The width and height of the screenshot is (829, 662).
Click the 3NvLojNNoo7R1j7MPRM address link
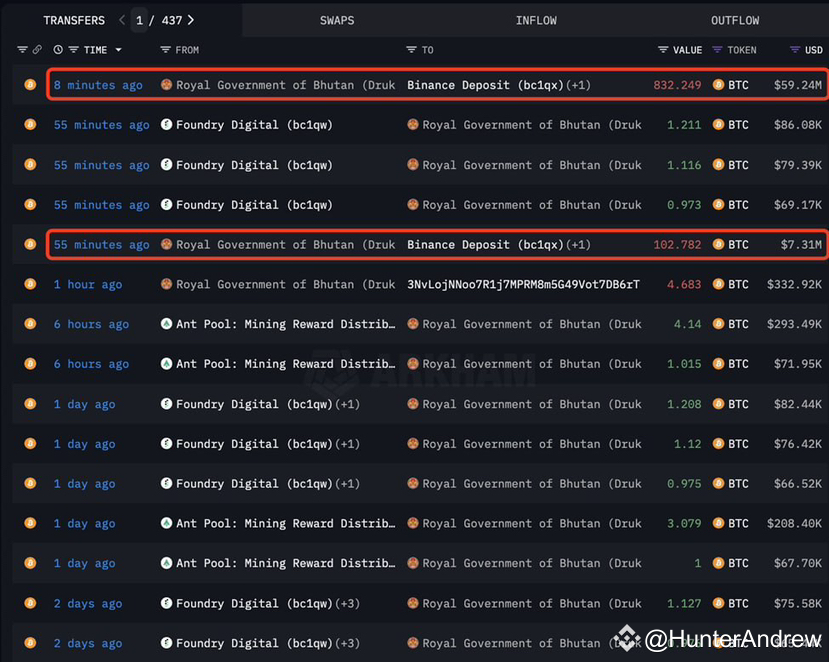(x=524, y=284)
